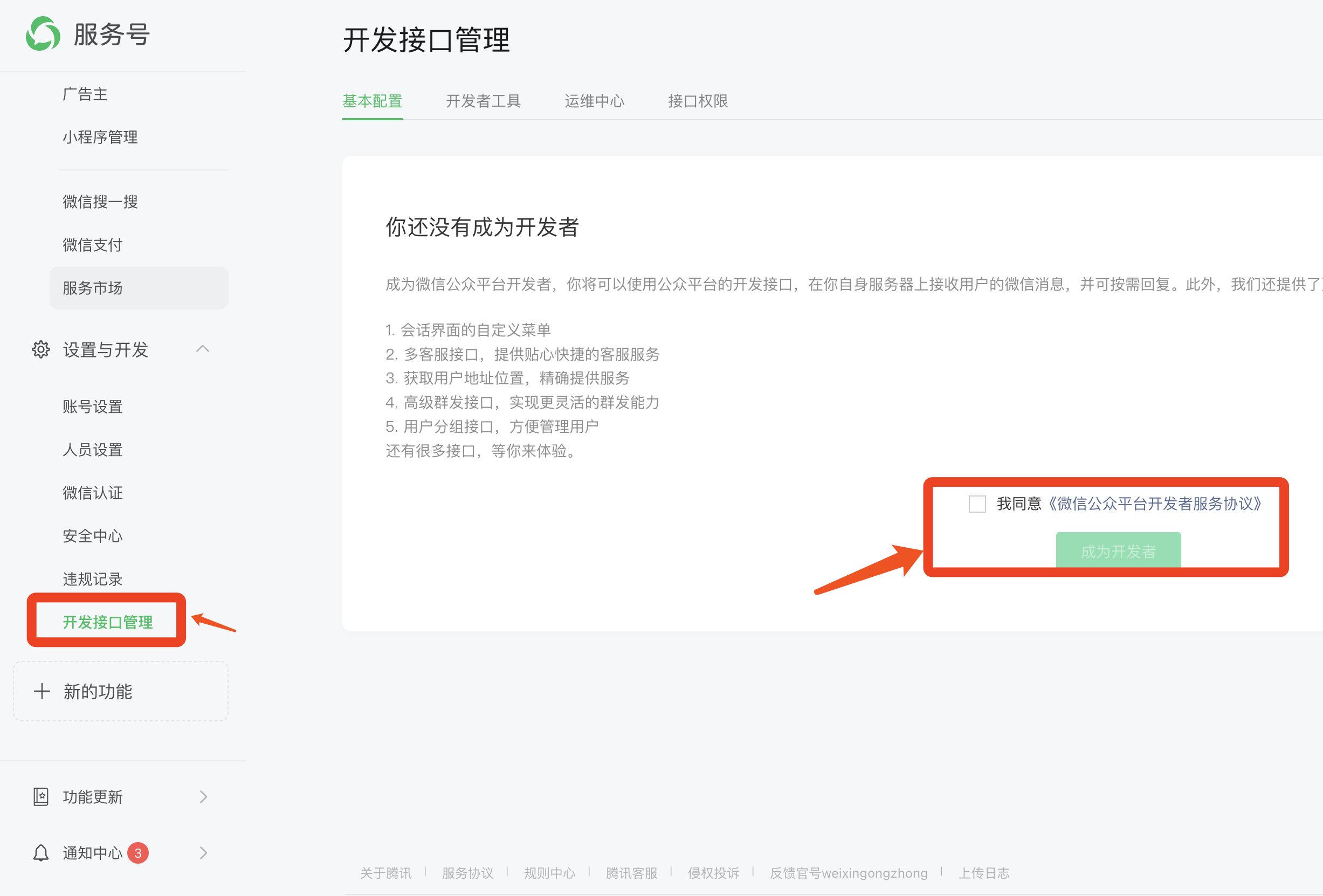This screenshot has height=896, width=1323.
Task: Click the red notification badge showing 3
Action: tap(138, 853)
